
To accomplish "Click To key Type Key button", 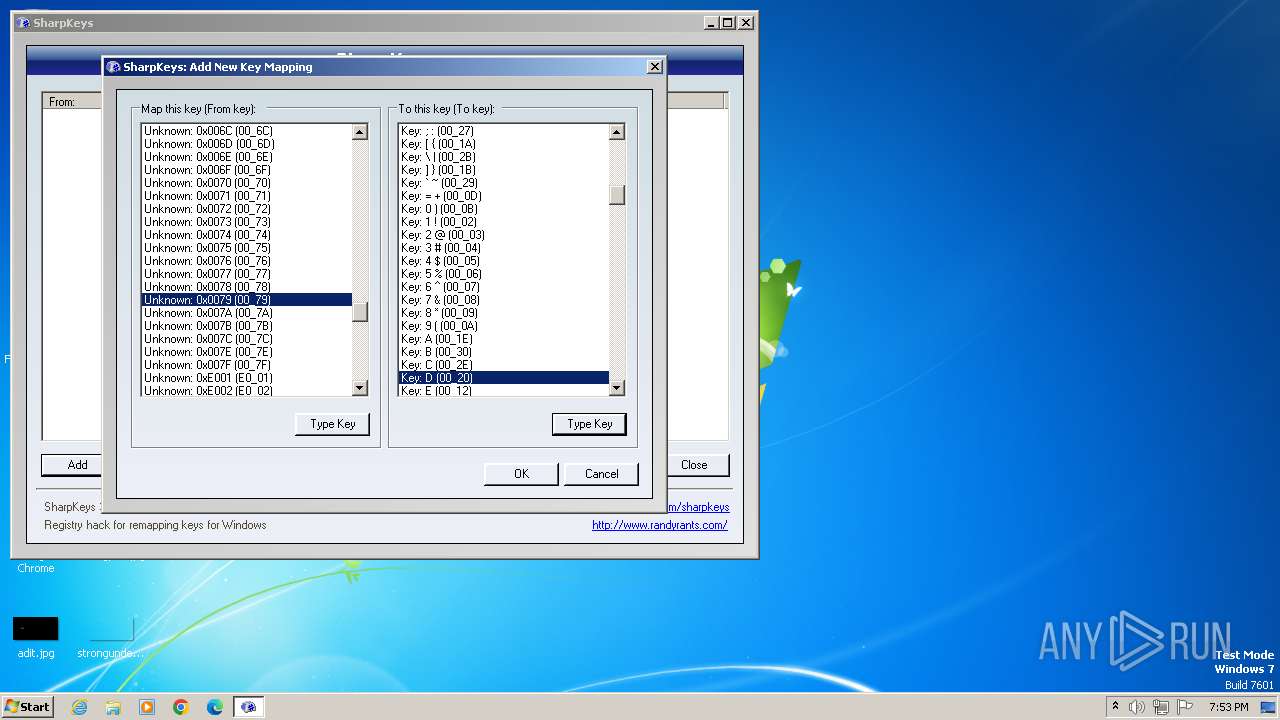I will pyautogui.click(x=590, y=424).
